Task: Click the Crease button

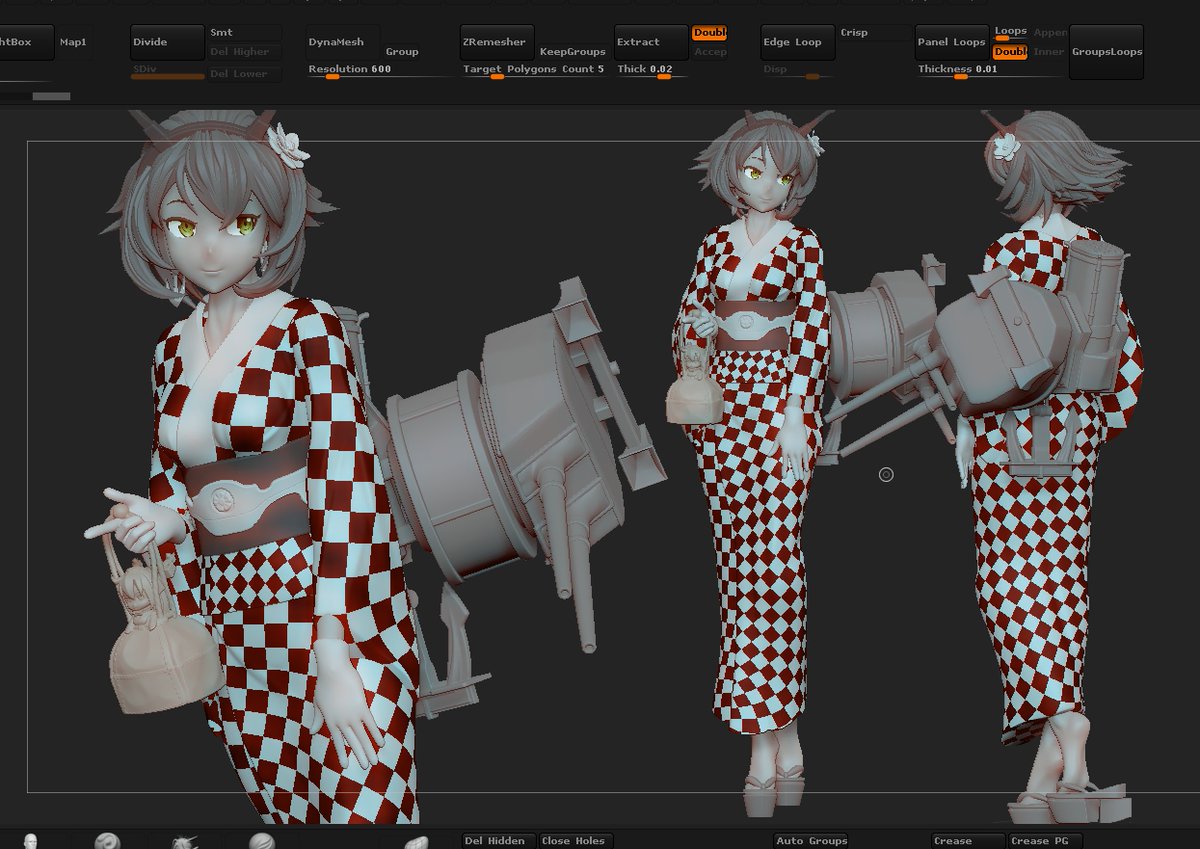Action: 968,841
